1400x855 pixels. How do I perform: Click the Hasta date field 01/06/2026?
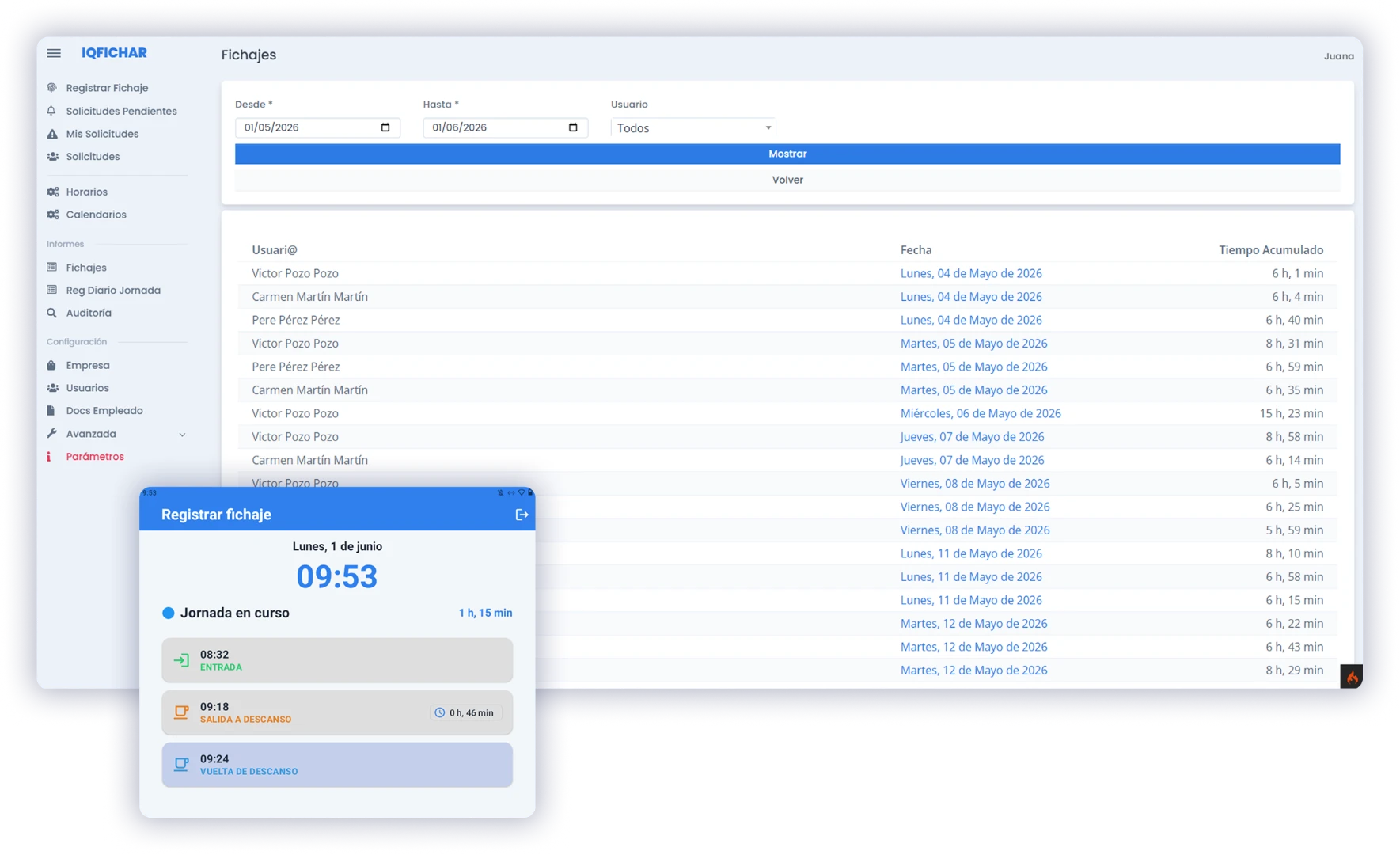505,127
